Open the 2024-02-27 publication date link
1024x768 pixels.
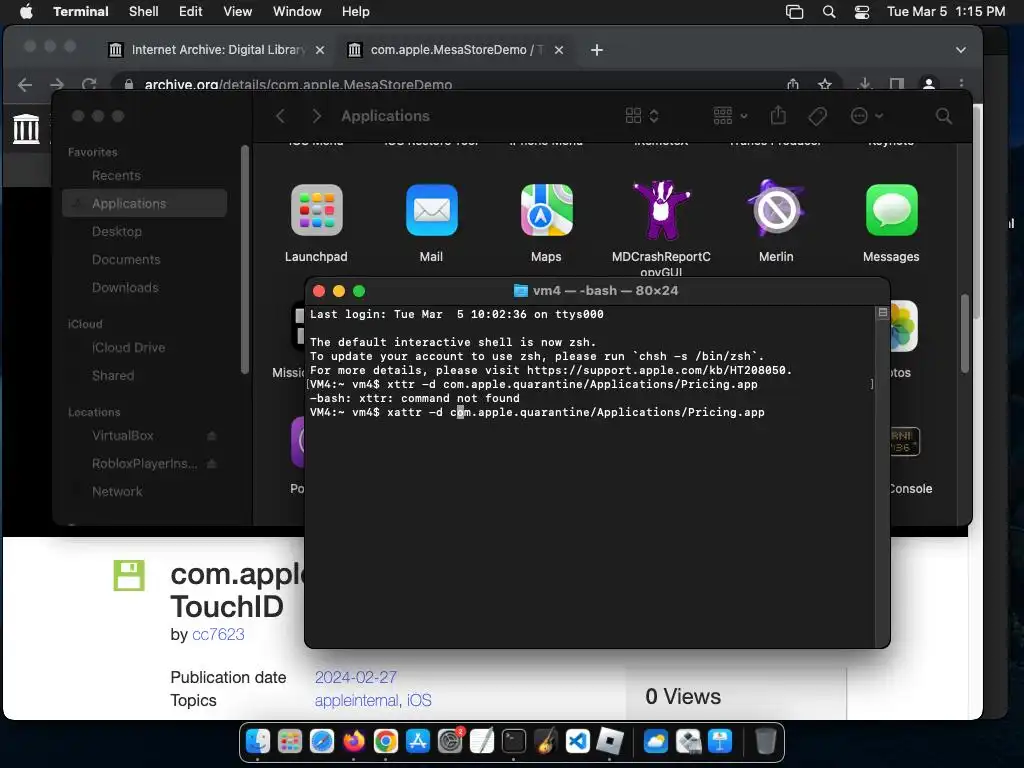click(356, 677)
